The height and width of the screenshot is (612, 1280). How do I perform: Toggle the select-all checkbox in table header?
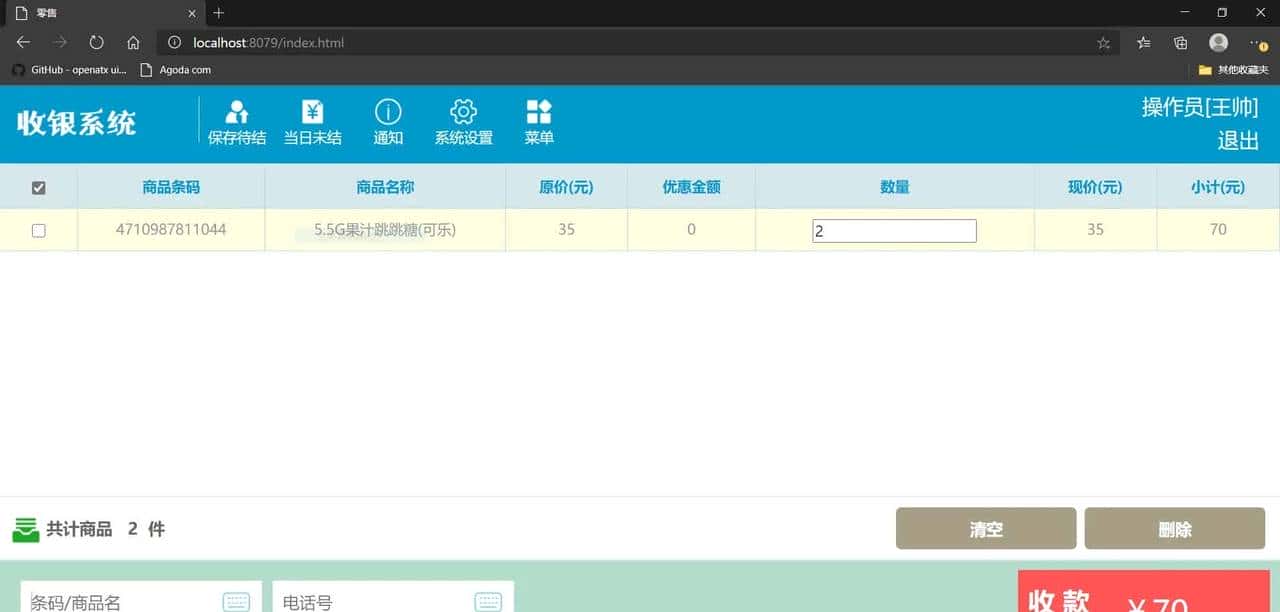pyautogui.click(x=38, y=187)
